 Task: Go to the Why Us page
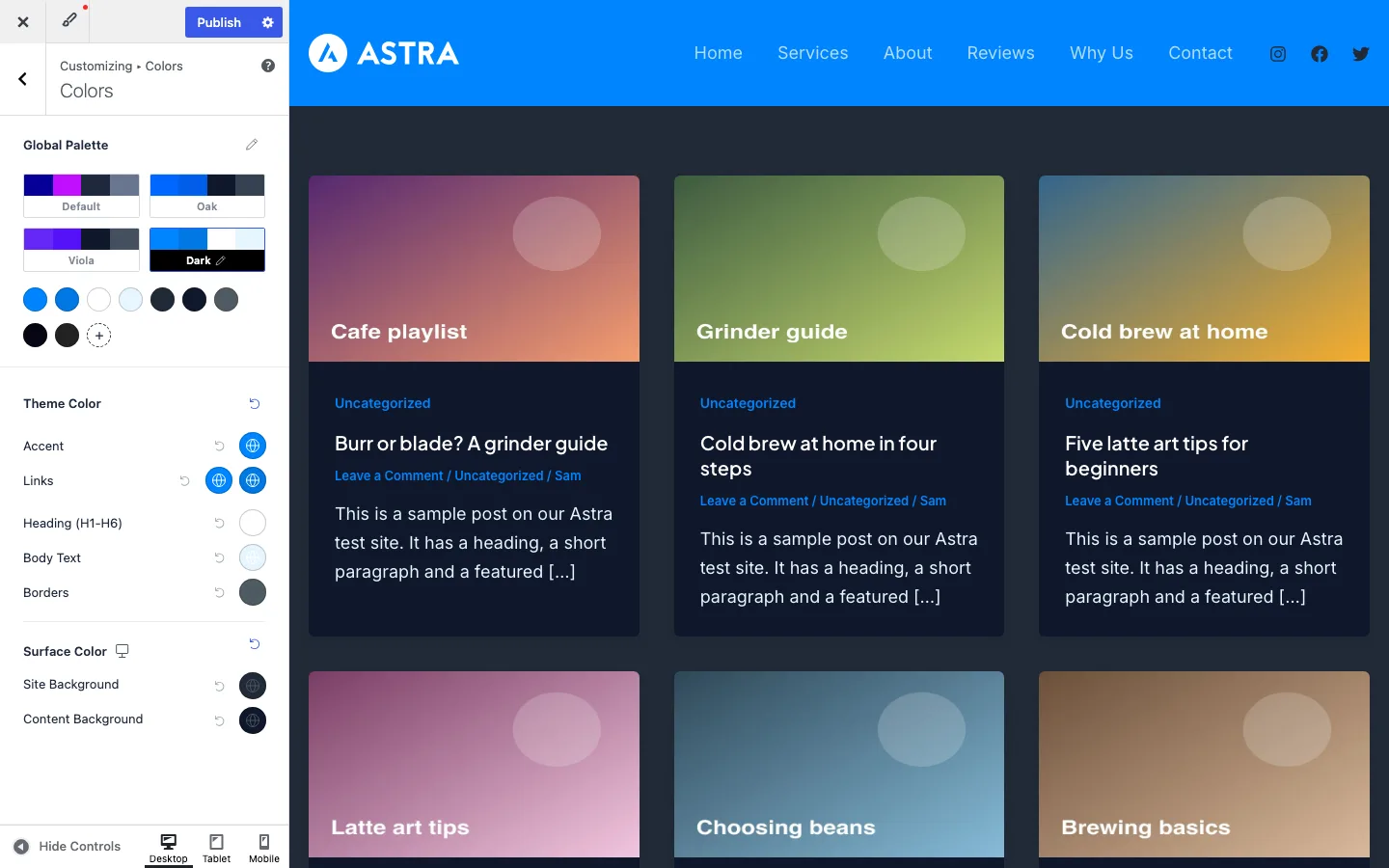(x=1102, y=53)
